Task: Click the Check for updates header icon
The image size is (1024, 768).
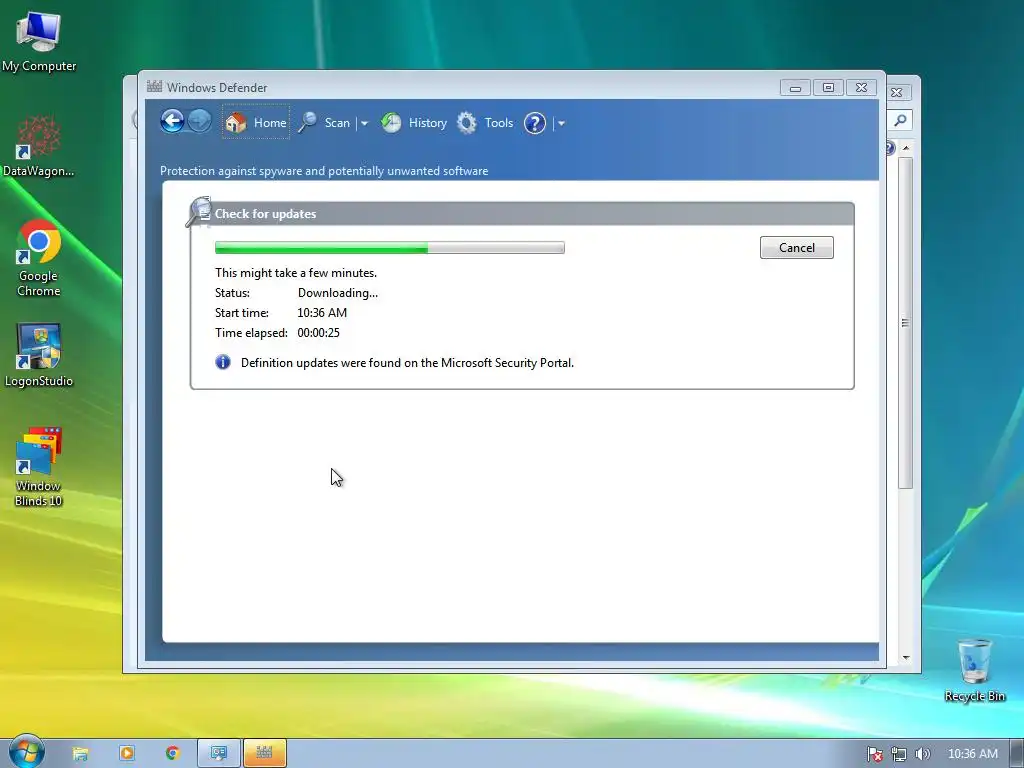Action: (199, 212)
